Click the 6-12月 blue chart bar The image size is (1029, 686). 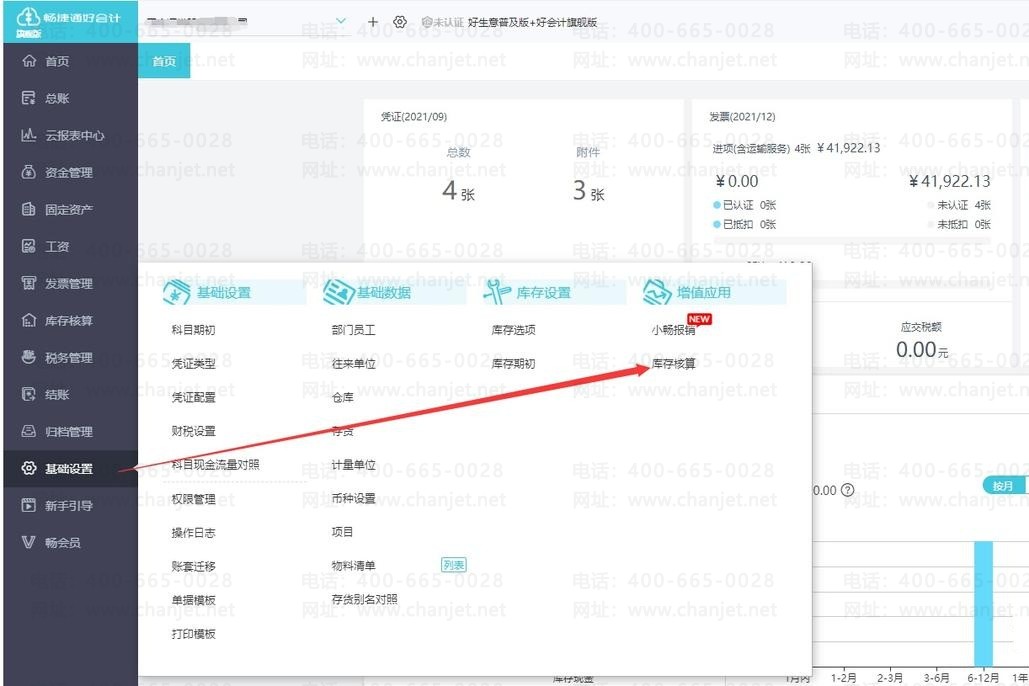click(x=983, y=604)
